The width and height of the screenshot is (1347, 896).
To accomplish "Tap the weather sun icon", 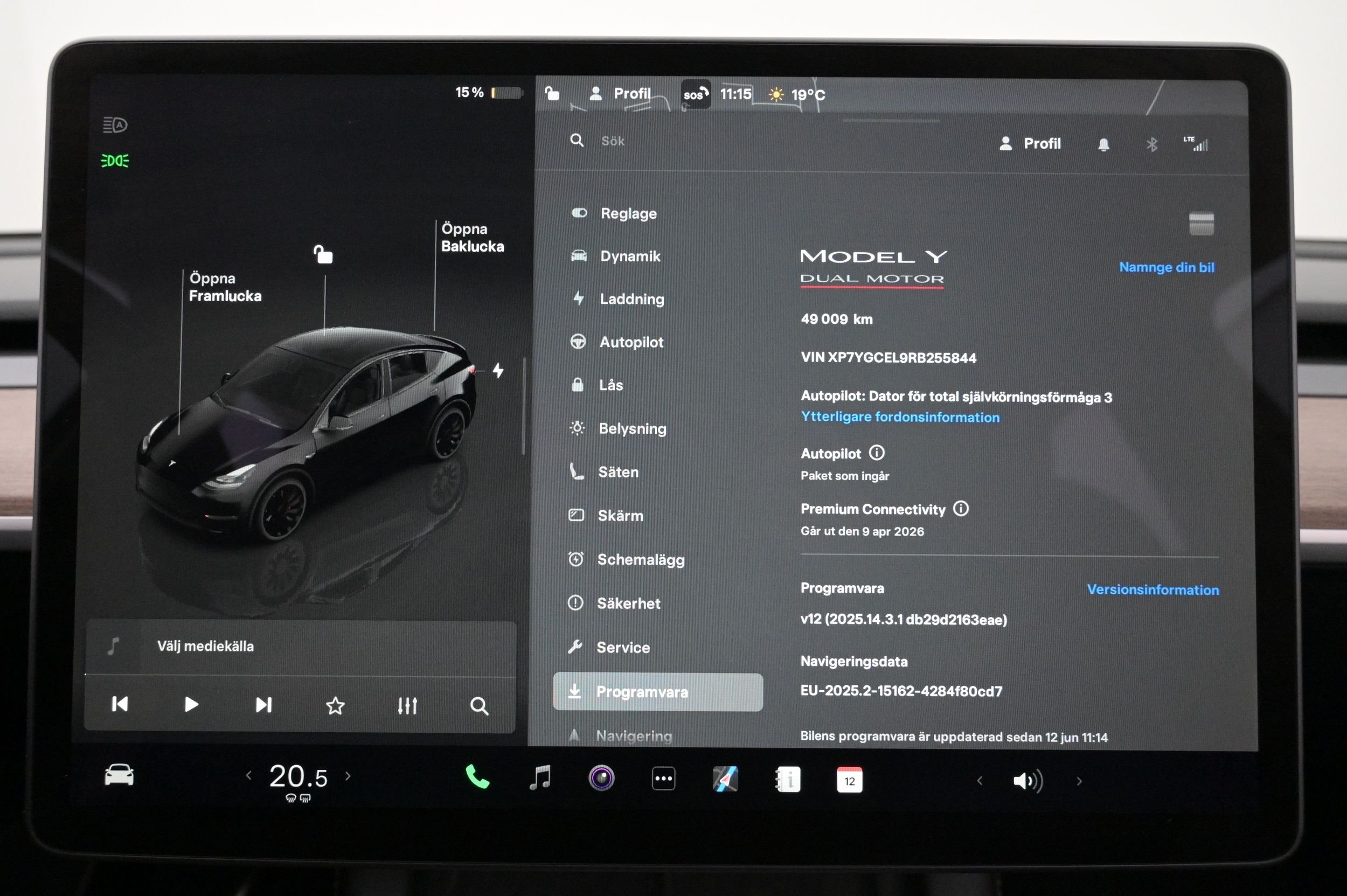I will coord(776,94).
